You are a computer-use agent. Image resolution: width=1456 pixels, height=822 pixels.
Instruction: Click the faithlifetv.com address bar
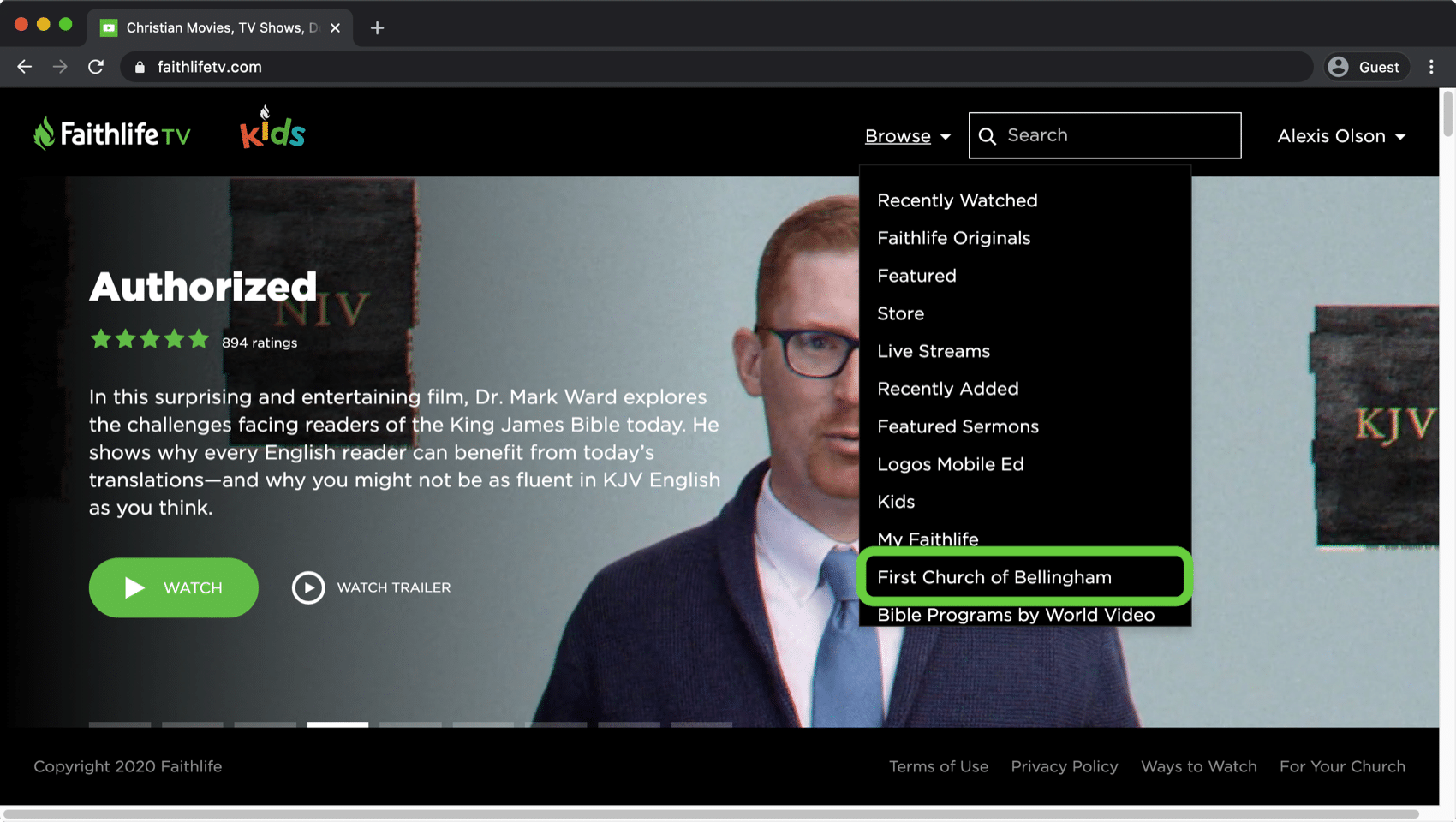(716, 67)
